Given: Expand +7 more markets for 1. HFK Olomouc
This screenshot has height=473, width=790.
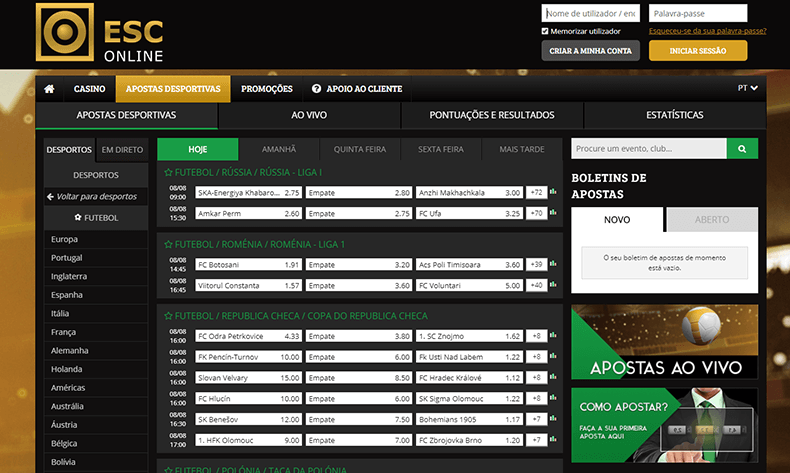Looking at the screenshot, I should pyautogui.click(x=537, y=440).
